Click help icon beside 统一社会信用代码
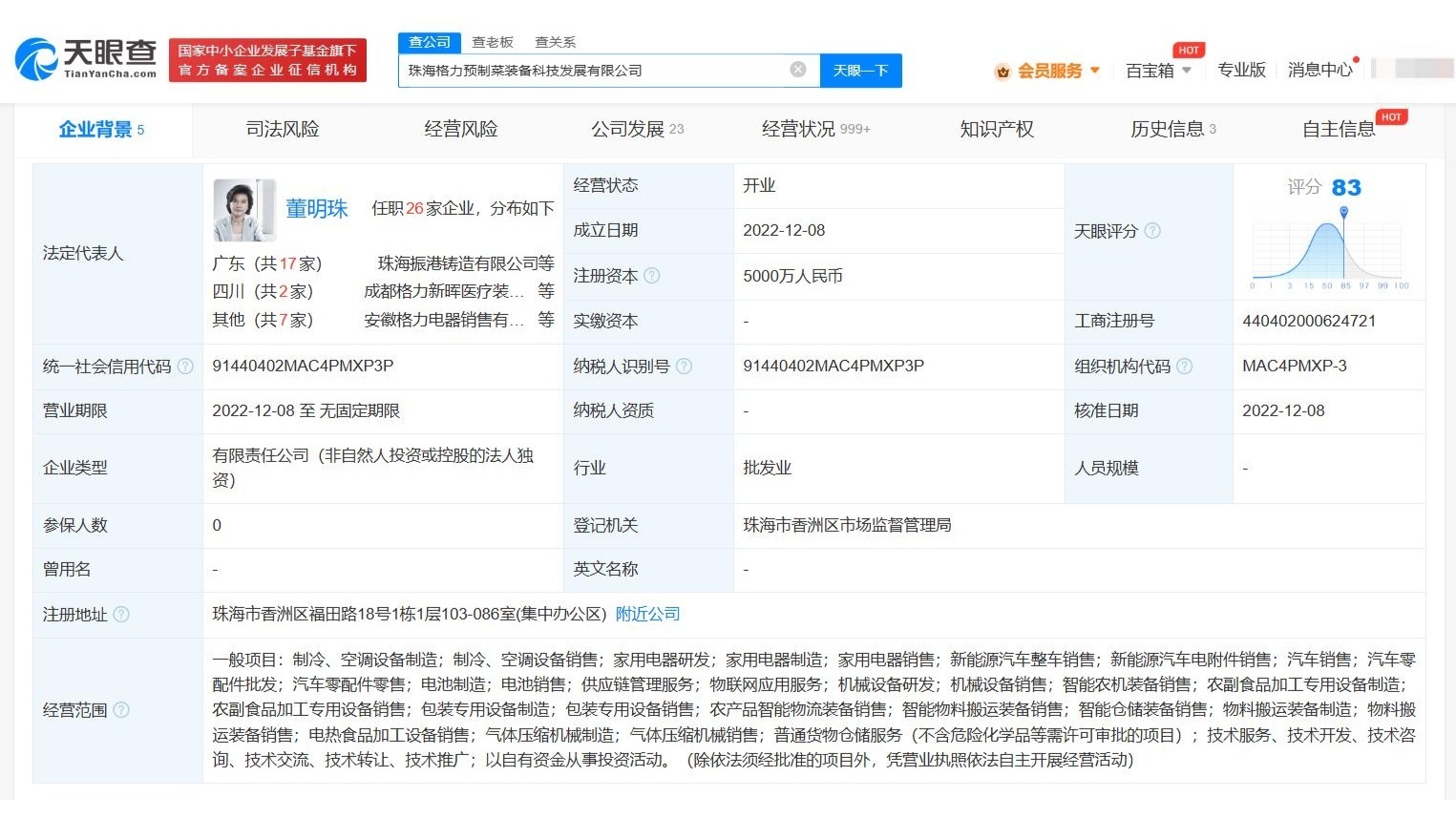The height and width of the screenshot is (819, 1456). 185,367
